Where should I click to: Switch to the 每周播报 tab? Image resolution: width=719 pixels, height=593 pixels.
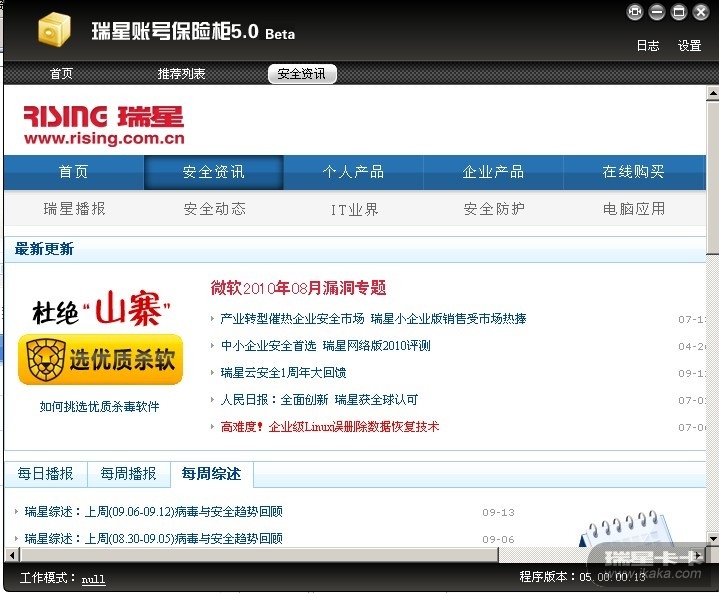(x=128, y=474)
